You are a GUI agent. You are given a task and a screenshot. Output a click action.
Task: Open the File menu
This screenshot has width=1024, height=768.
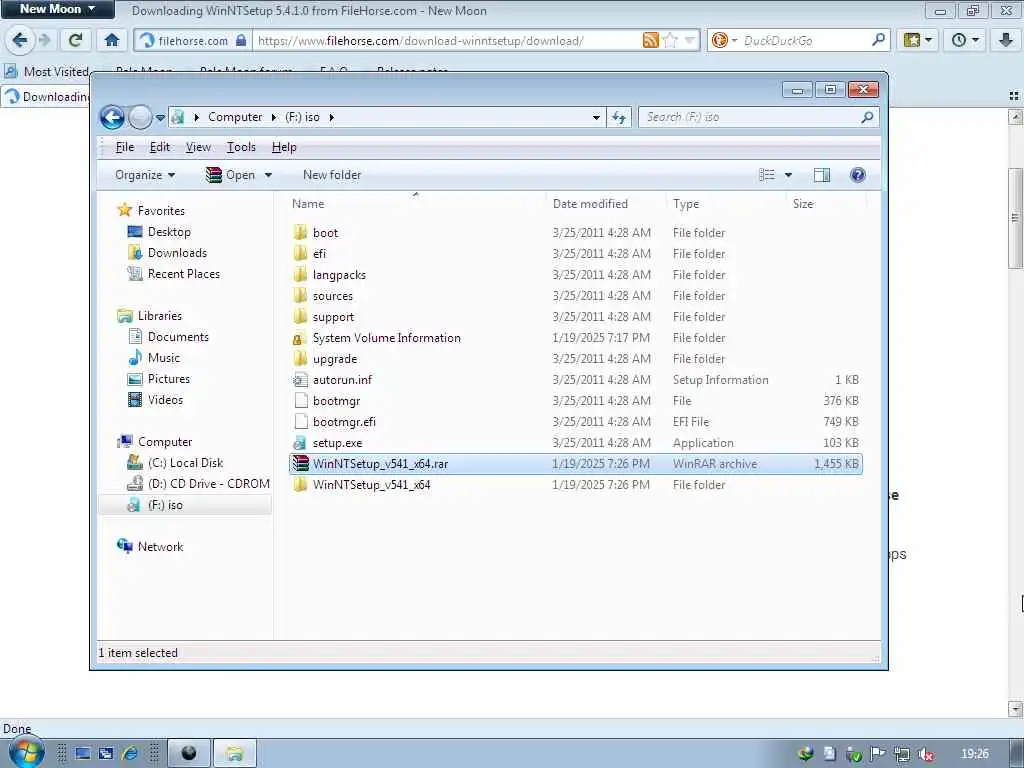tap(125, 147)
